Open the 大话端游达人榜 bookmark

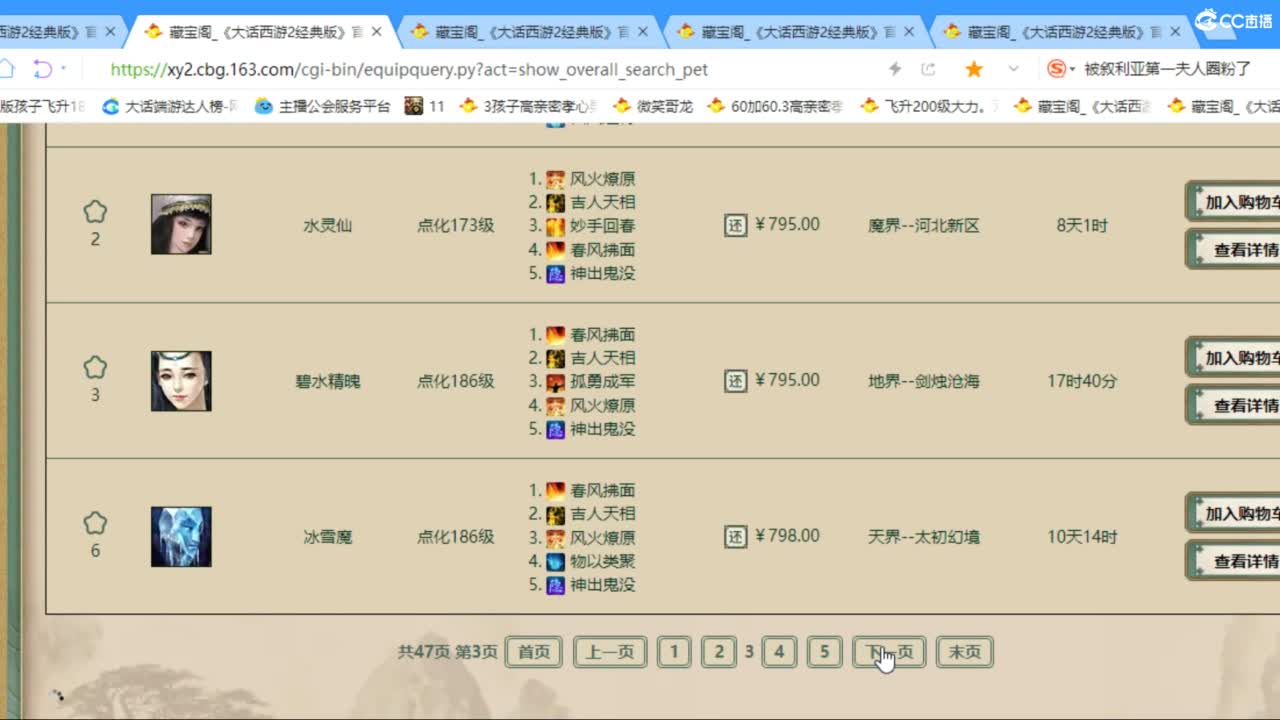pyautogui.click(x=171, y=106)
